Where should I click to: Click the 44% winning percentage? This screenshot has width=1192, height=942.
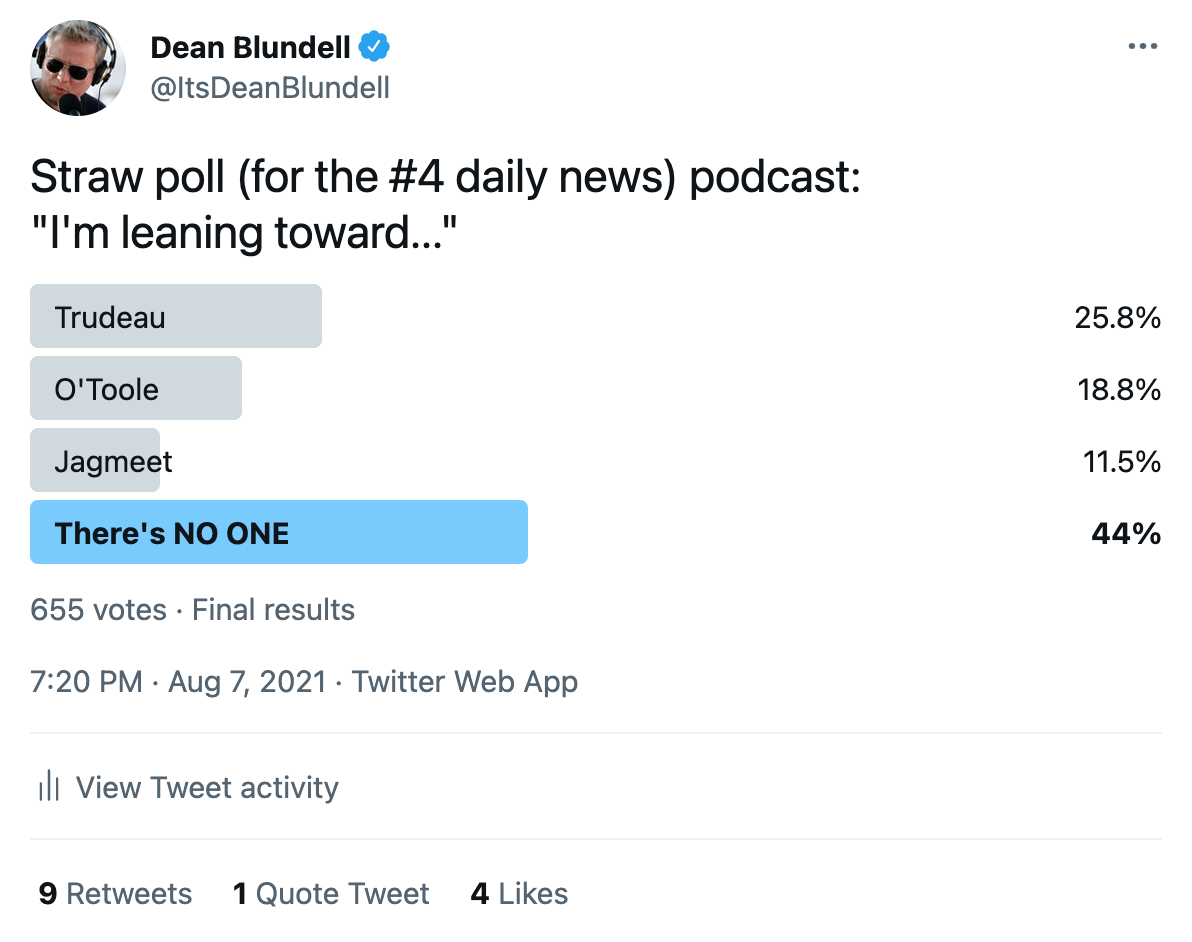tap(1126, 533)
